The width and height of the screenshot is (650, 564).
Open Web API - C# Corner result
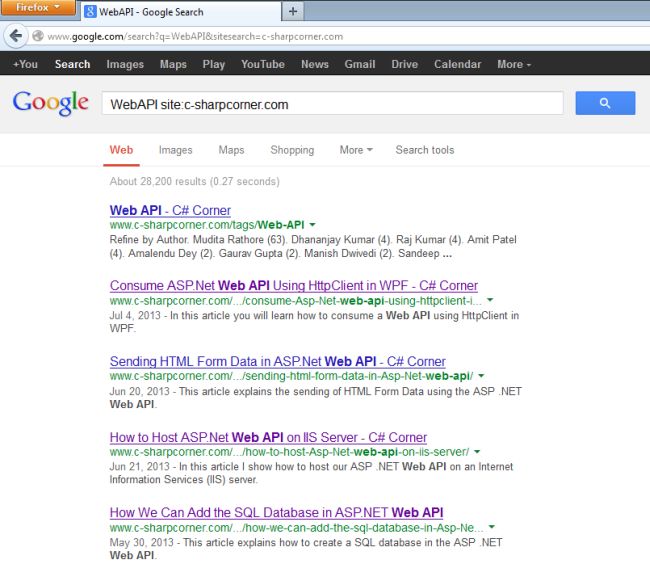point(170,211)
